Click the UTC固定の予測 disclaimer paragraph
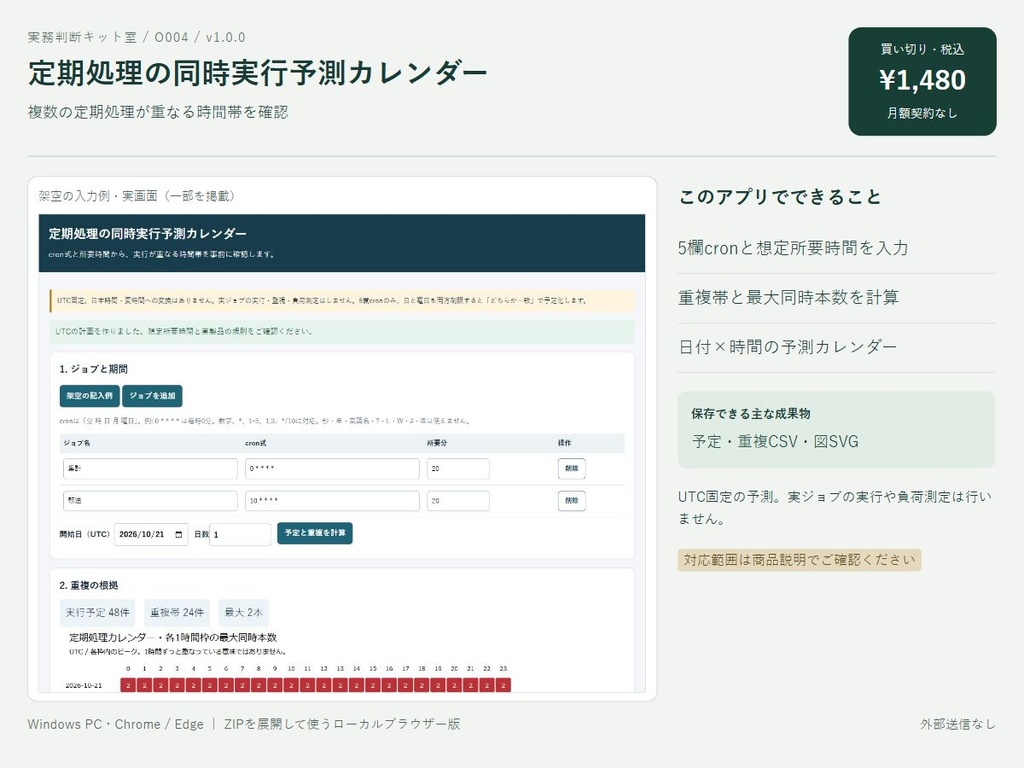 point(835,507)
